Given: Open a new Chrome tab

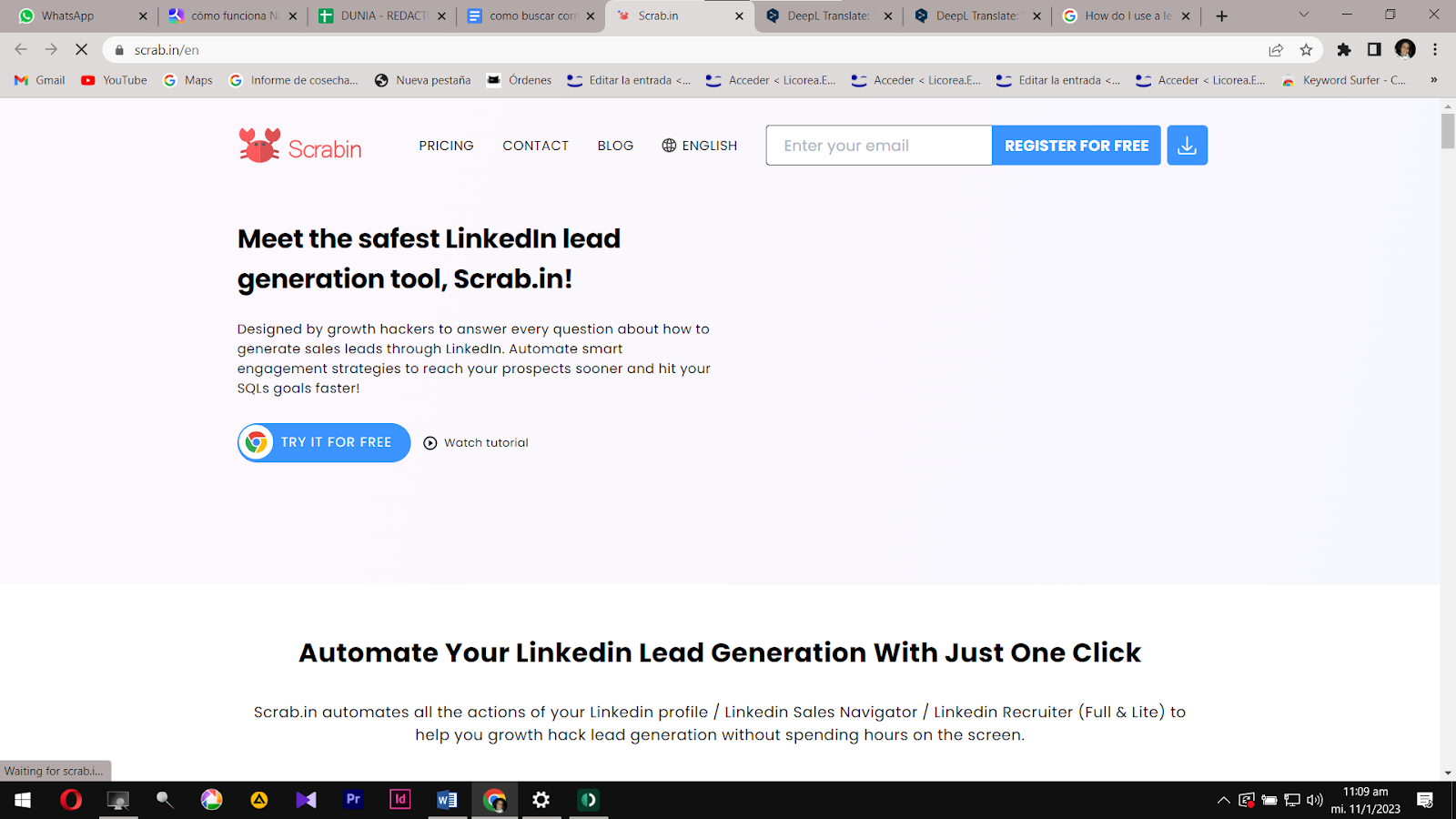Looking at the screenshot, I should pos(1221,15).
